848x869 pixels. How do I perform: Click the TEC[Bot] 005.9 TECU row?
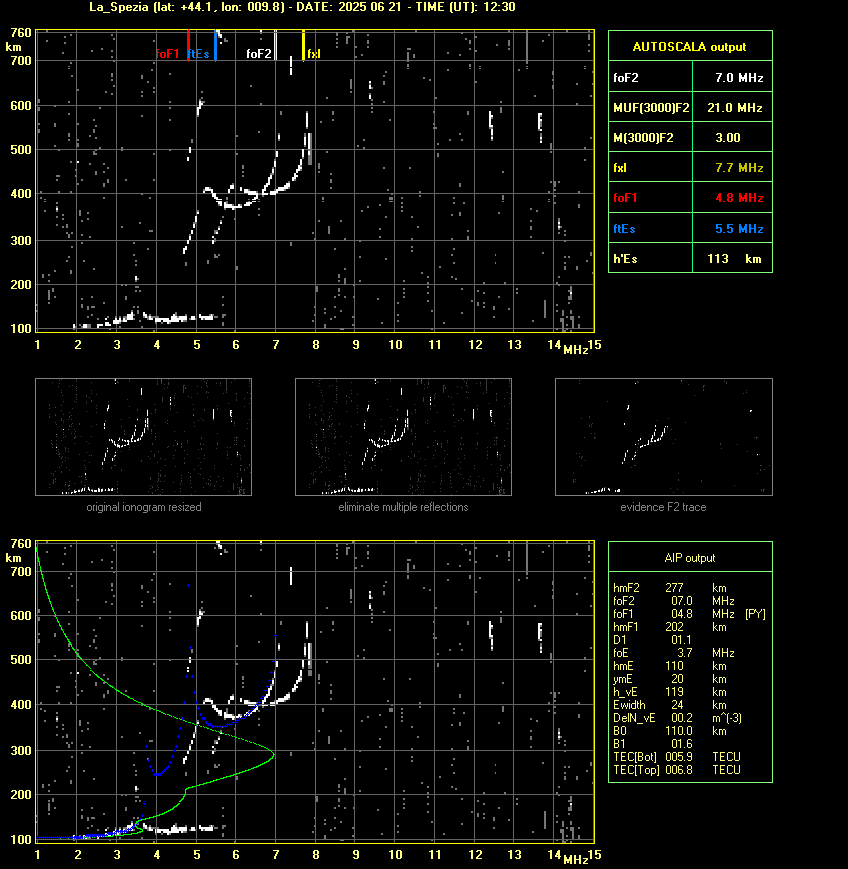point(677,756)
